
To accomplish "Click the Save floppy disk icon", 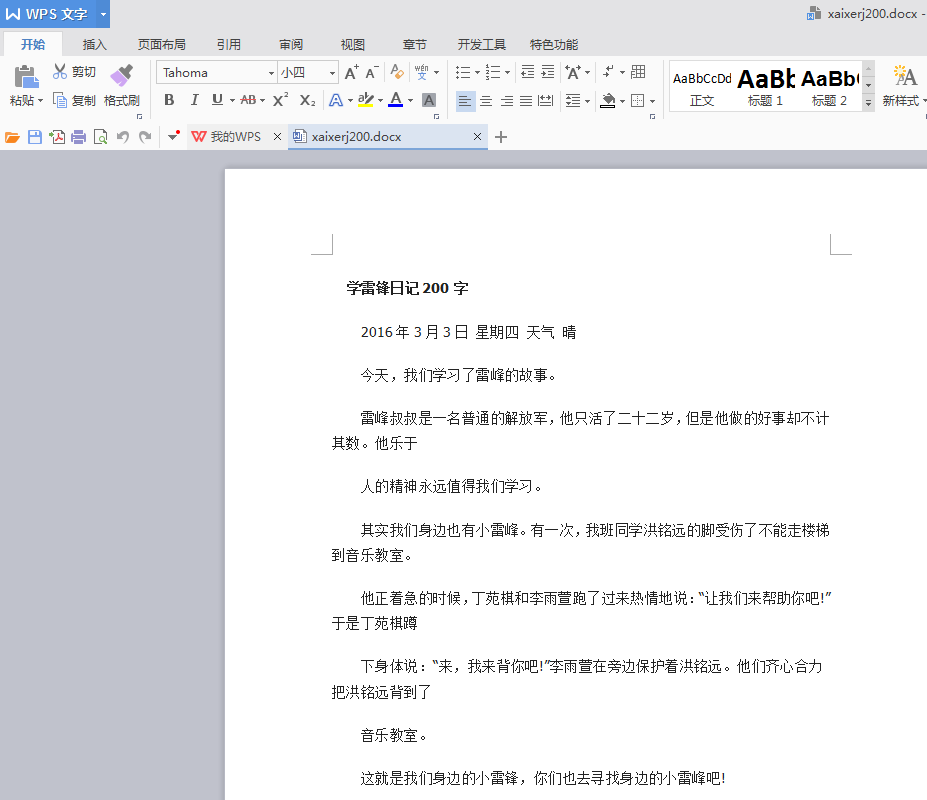I will pos(35,137).
